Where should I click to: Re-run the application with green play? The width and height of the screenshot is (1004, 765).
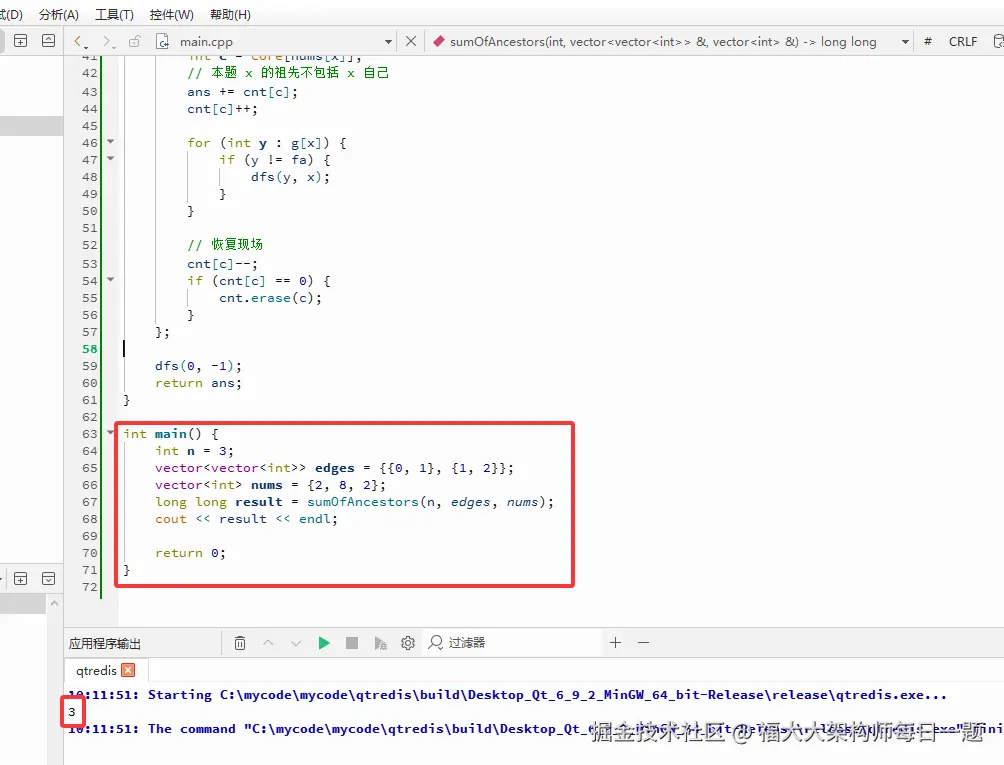click(x=324, y=643)
